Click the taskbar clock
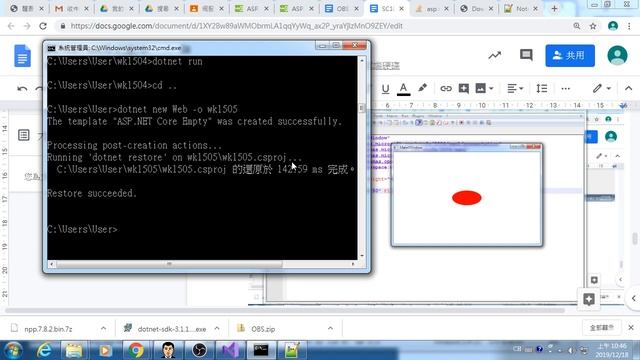This screenshot has height=360, width=640. coord(611,350)
